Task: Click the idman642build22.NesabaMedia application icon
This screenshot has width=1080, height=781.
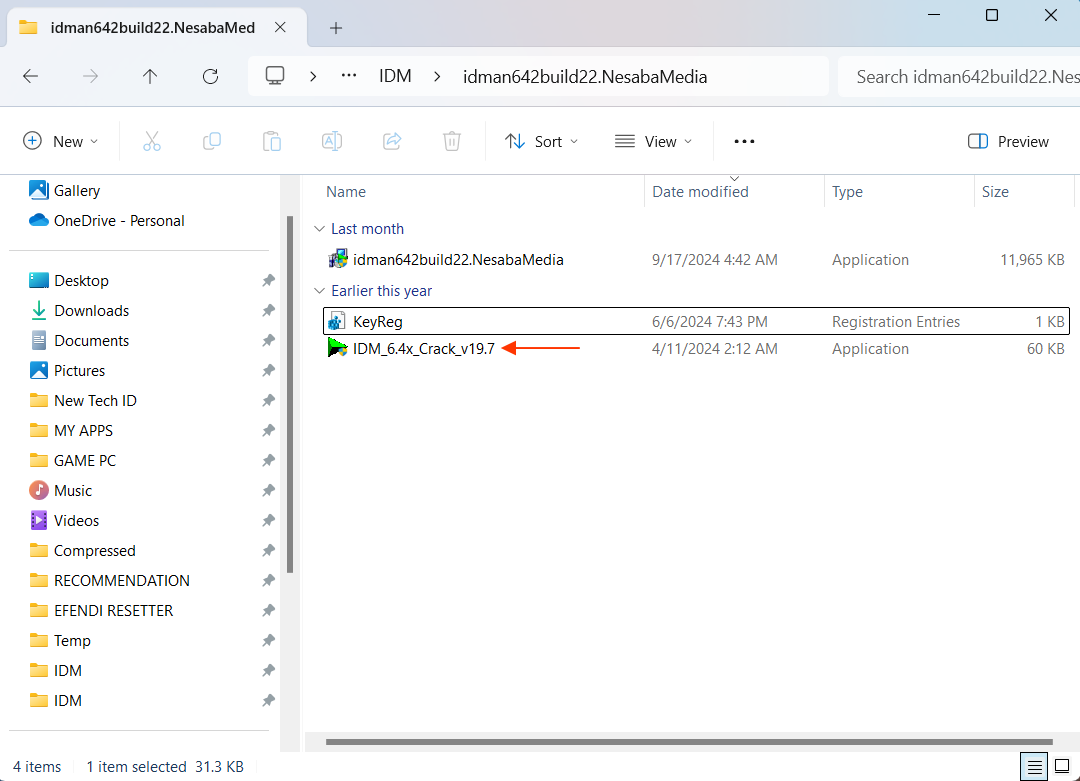Action: click(x=338, y=259)
